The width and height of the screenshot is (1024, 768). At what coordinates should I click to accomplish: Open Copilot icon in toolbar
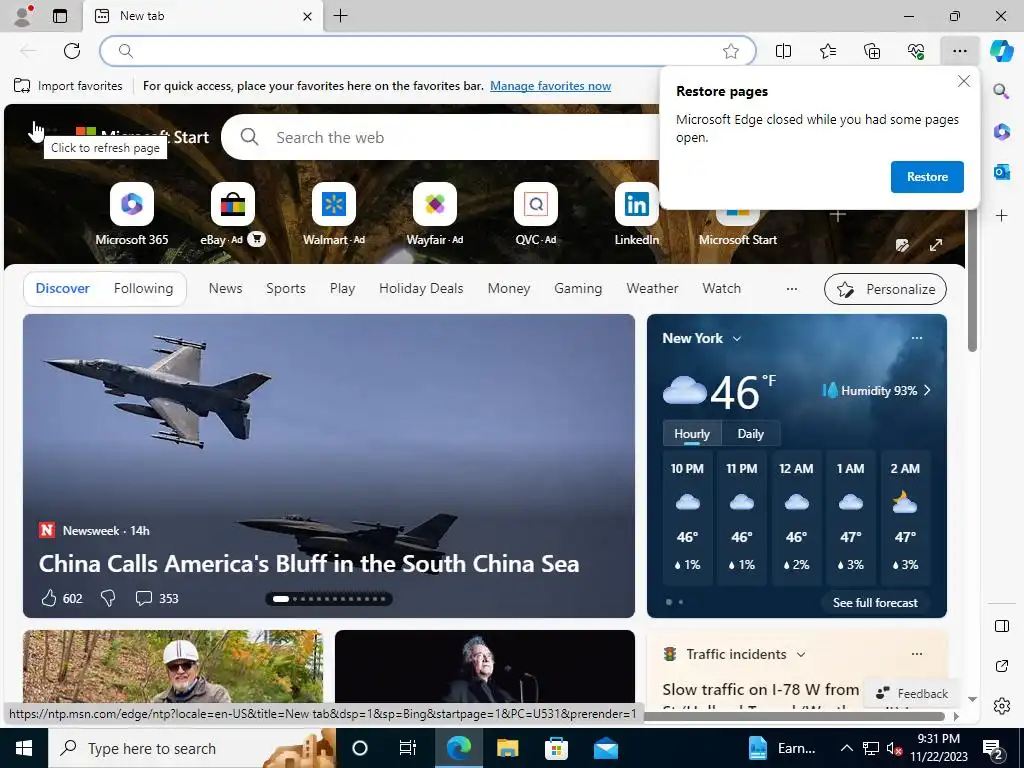pos(1001,51)
